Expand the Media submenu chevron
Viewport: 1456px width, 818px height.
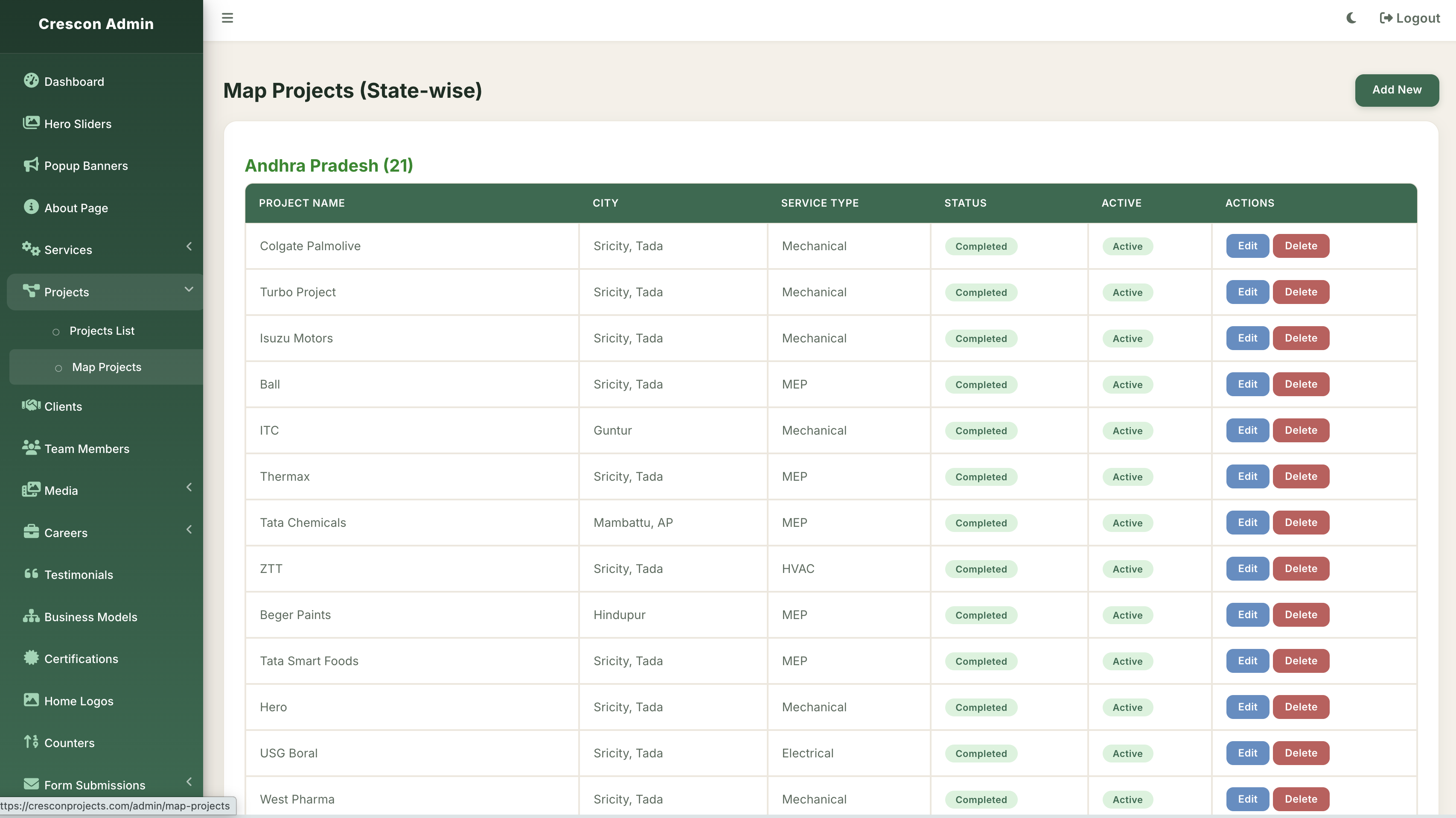pos(189,487)
